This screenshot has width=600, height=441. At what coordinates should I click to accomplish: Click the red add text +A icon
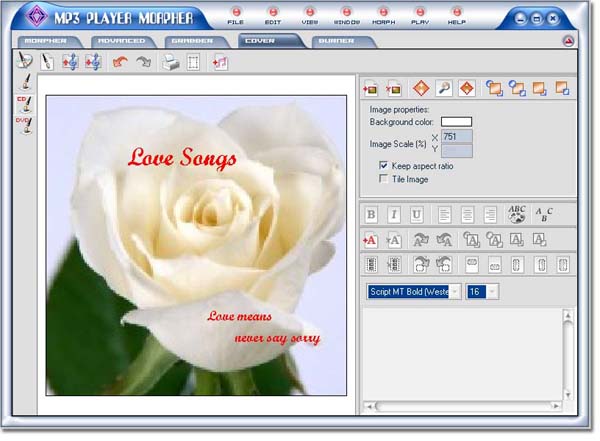pyautogui.click(x=370, y=240)
